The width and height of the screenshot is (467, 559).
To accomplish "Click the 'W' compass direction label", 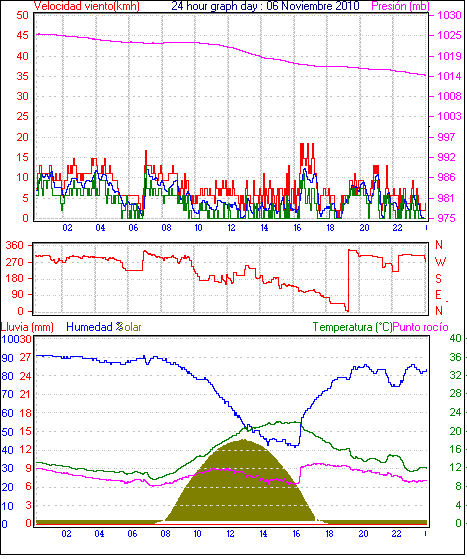I will pos(441,262).
